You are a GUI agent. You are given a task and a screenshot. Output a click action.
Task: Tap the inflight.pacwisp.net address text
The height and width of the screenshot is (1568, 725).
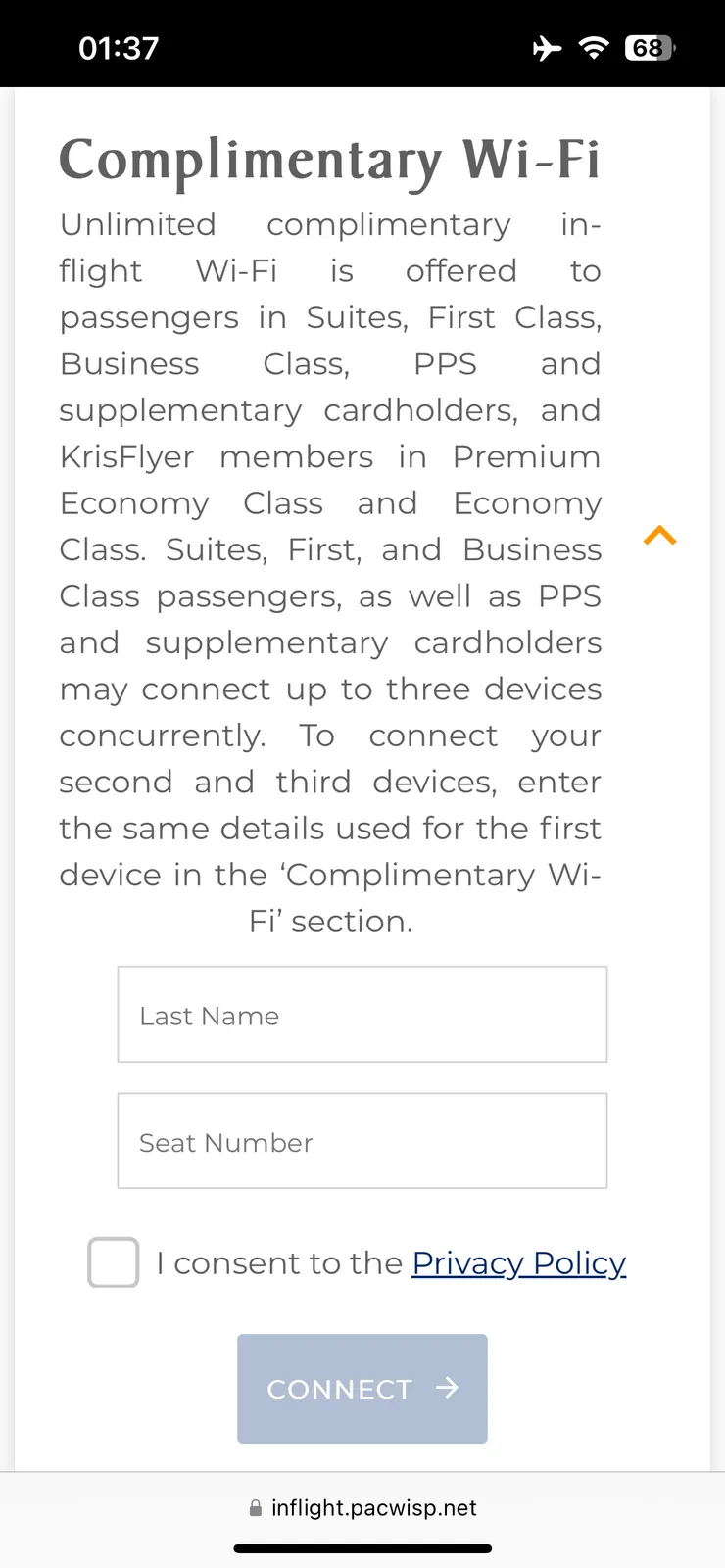373,1508
